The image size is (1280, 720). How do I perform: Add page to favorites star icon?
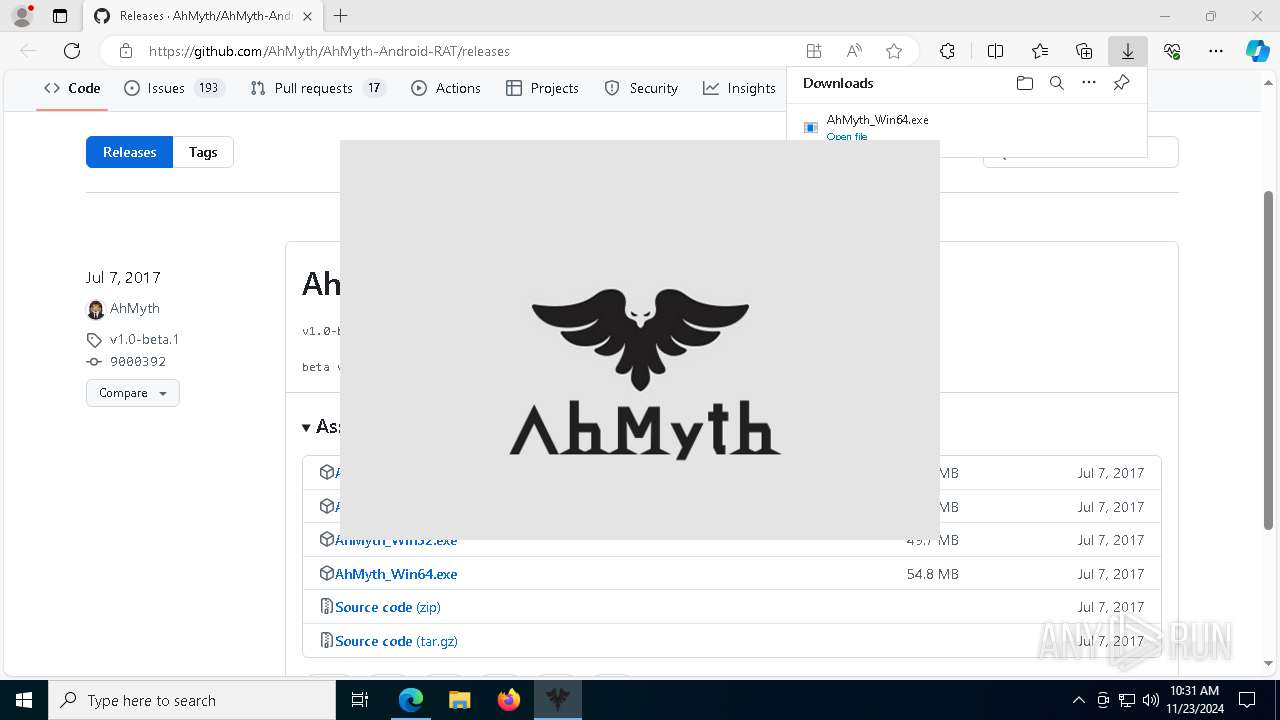point(894,51)
